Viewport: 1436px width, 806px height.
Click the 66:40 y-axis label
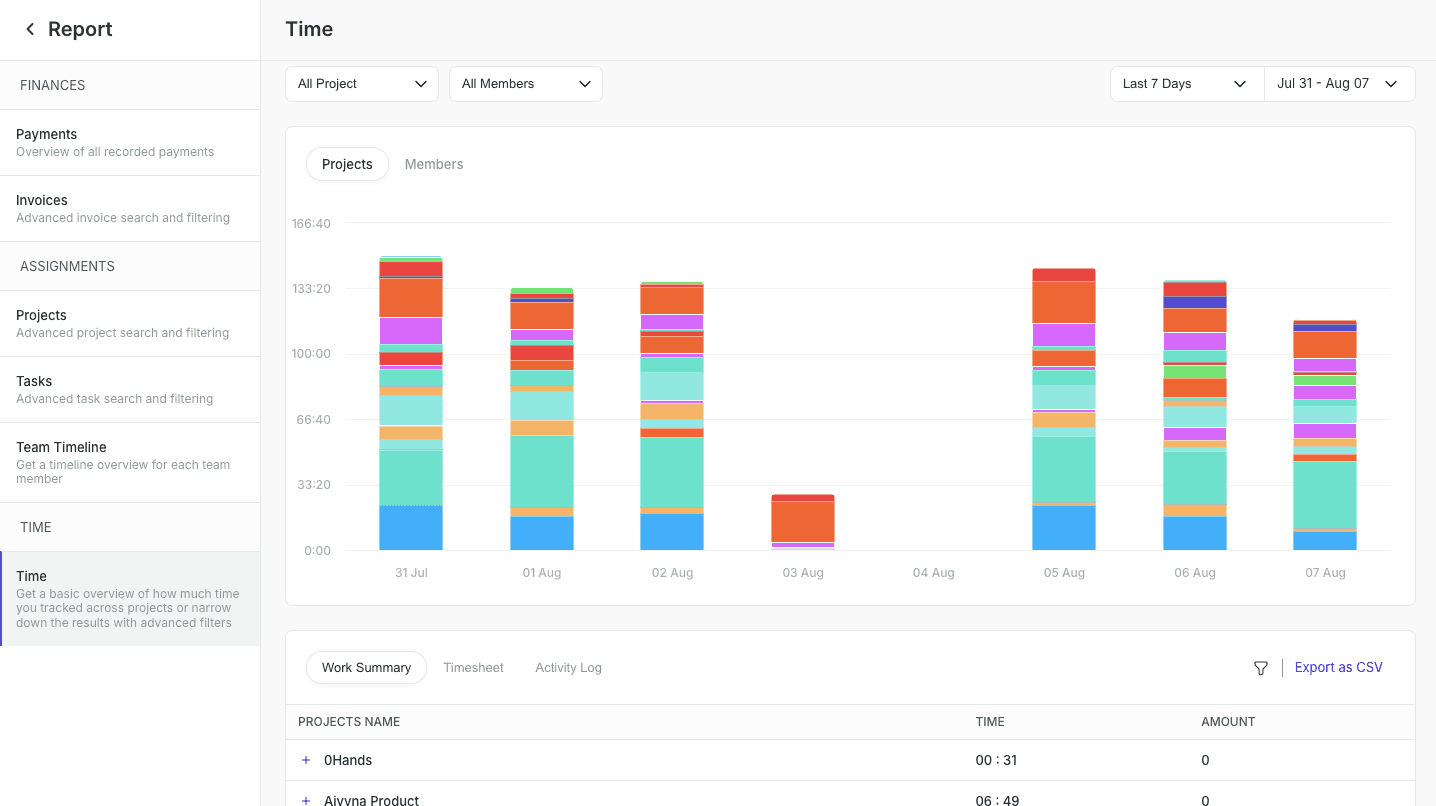[x=314, y=419]
